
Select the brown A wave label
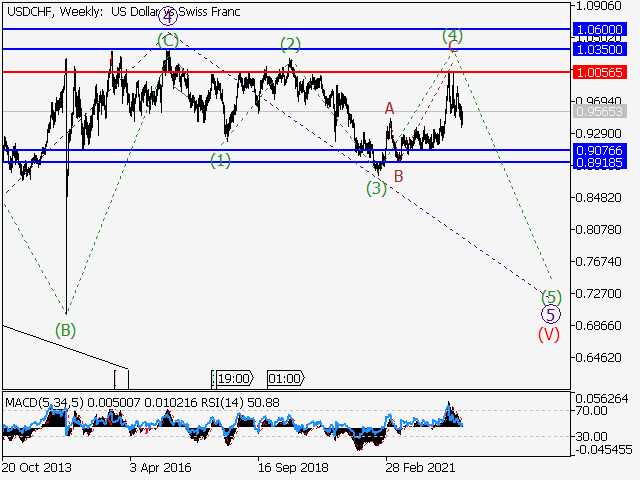pyautogui.click(x=389, y=109)
